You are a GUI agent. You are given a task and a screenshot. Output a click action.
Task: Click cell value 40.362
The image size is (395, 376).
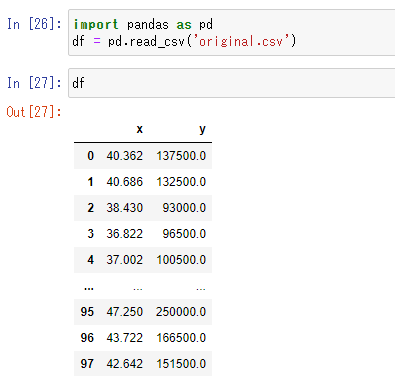tap(125, 156)
